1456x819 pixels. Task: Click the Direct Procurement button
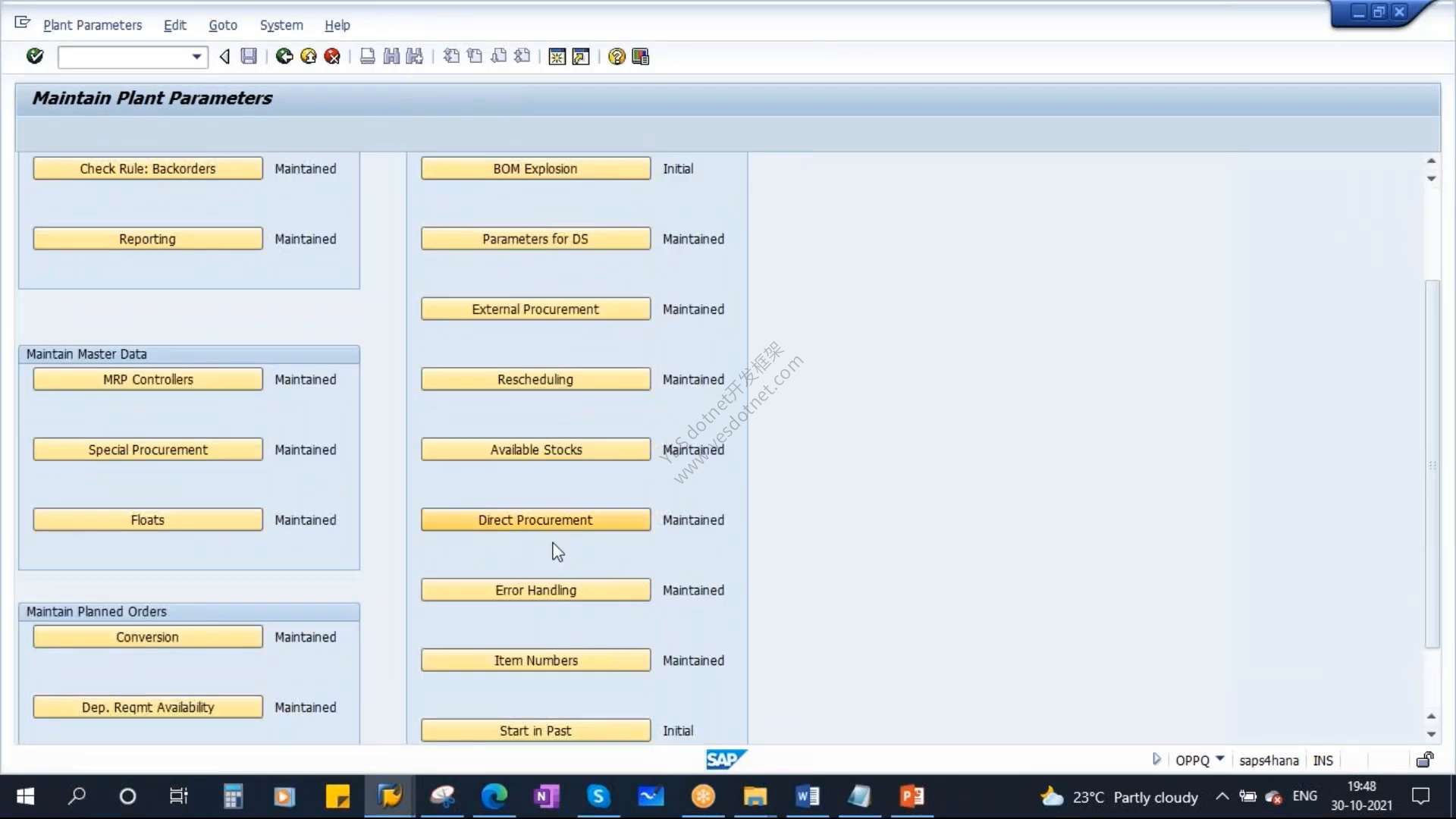(535, 519)
